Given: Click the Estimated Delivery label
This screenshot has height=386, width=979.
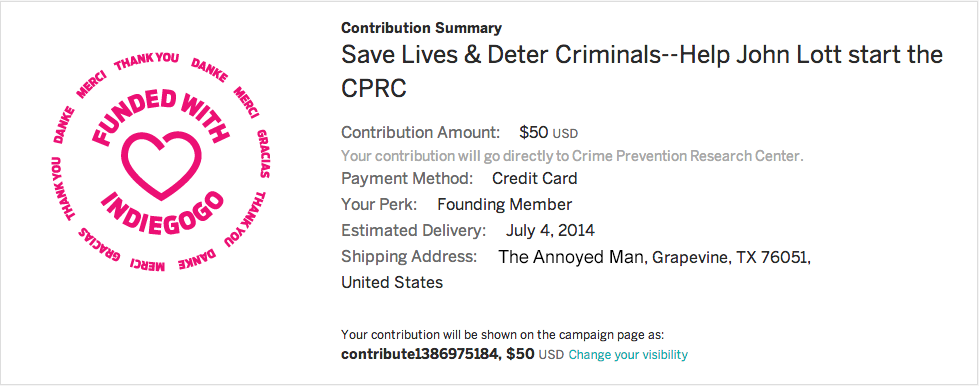Looking at the screenshot, I should 413,230.
